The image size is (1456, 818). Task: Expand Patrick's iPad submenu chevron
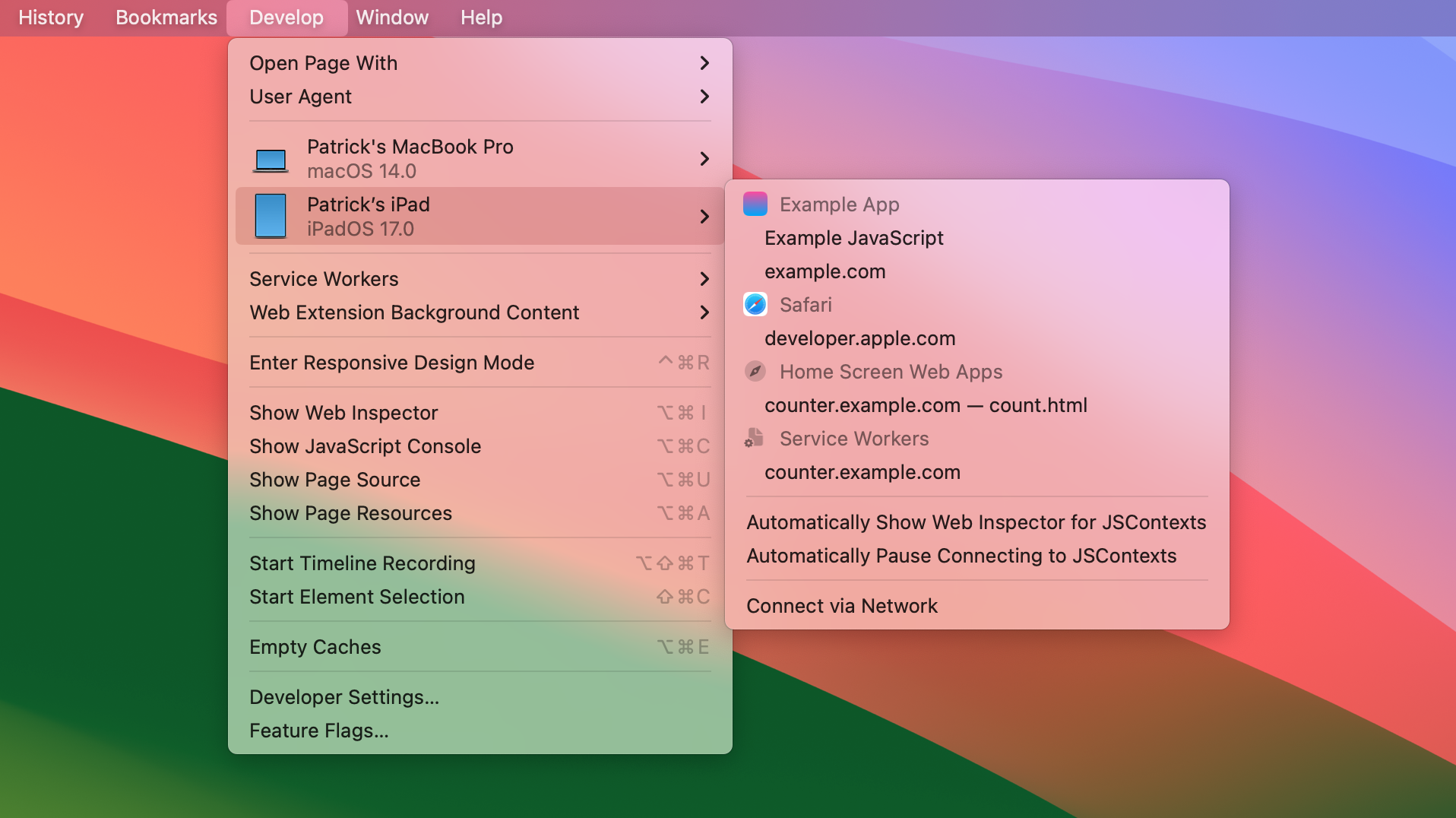(704, 217)
